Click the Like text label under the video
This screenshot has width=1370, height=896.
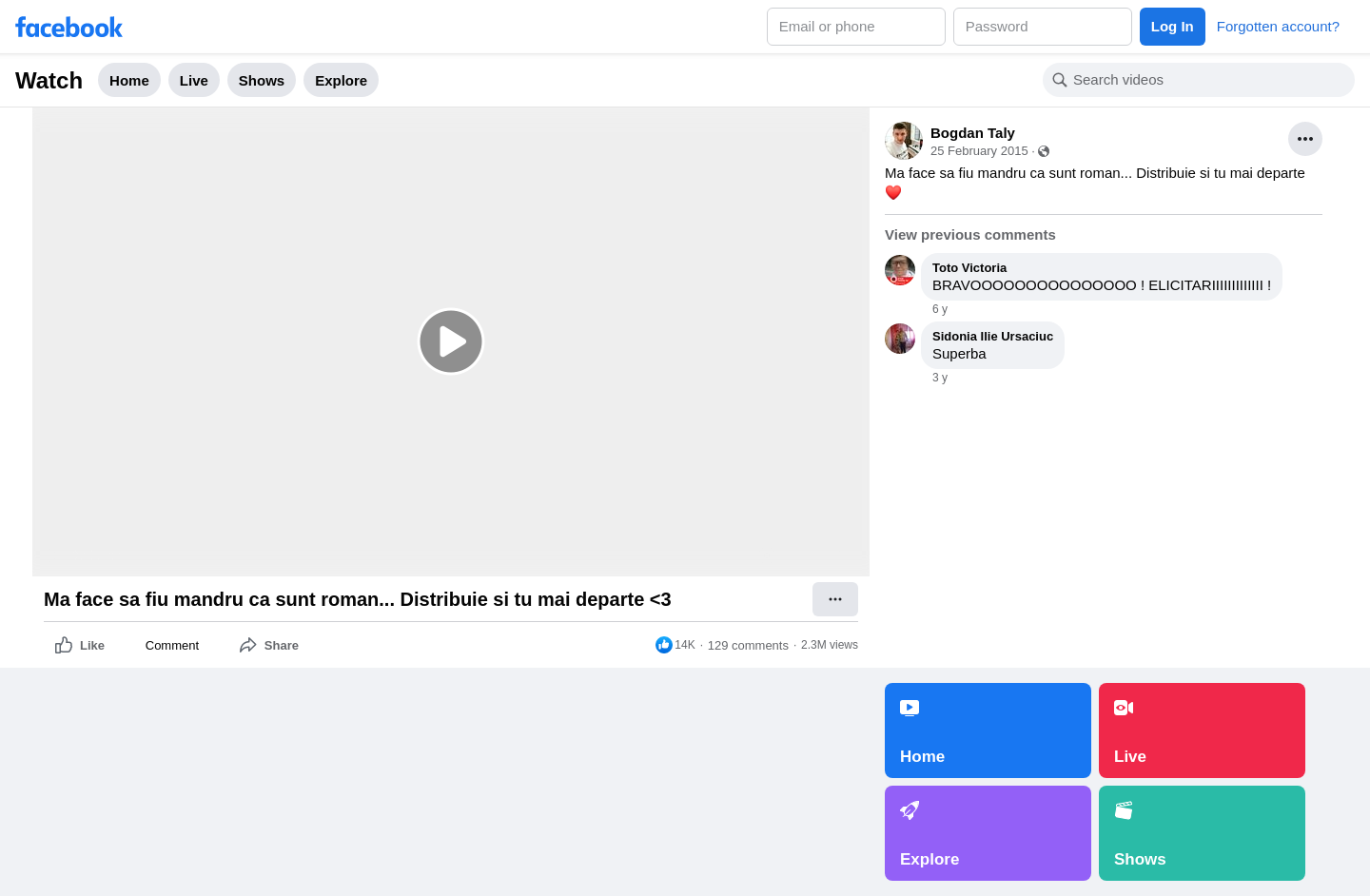(92, 645)
